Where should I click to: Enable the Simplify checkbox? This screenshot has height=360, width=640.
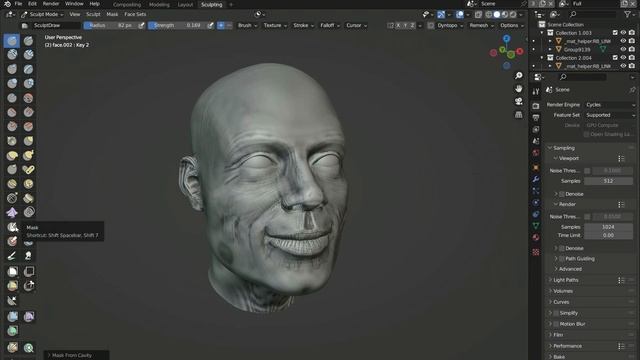556,313
